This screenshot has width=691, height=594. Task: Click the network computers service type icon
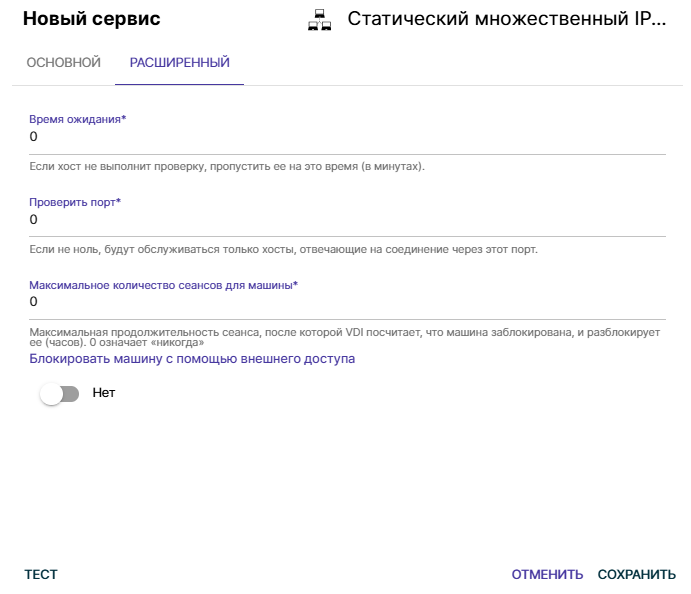pos(319,20)
